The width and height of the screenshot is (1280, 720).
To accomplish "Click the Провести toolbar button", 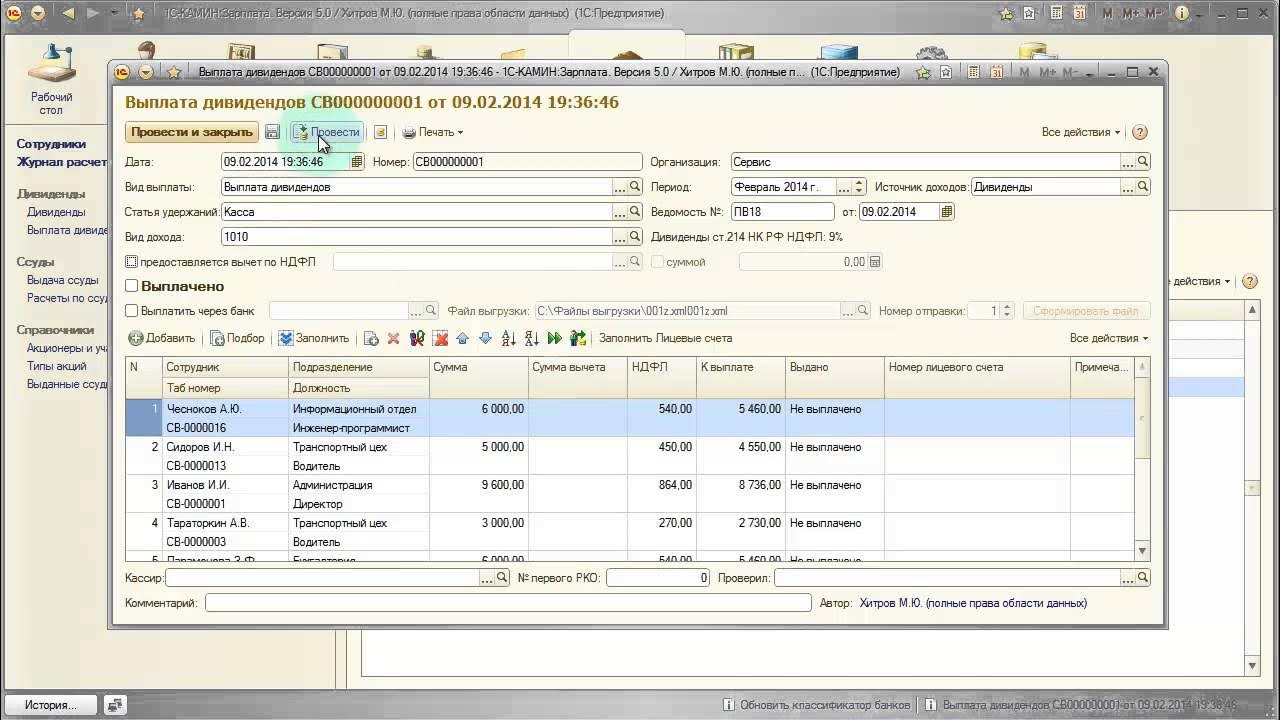I will coord(326,132).
